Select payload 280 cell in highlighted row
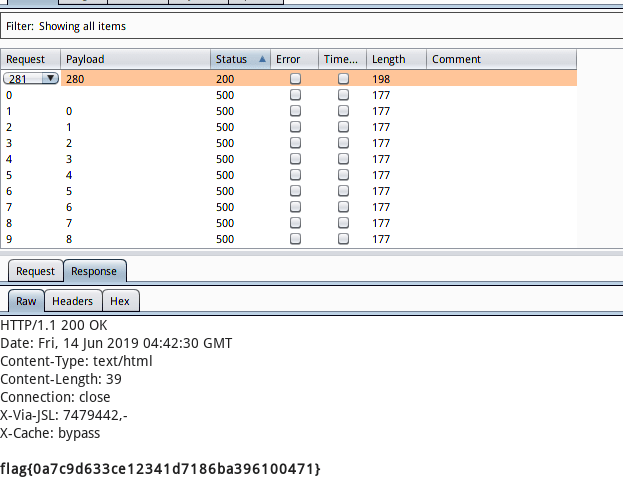Viewport: 623px width, 490px height. pyautogui.click(x=75, y=79)
